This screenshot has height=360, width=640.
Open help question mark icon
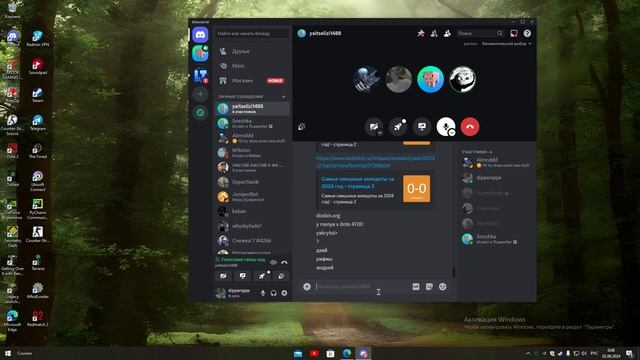[527, 33]
